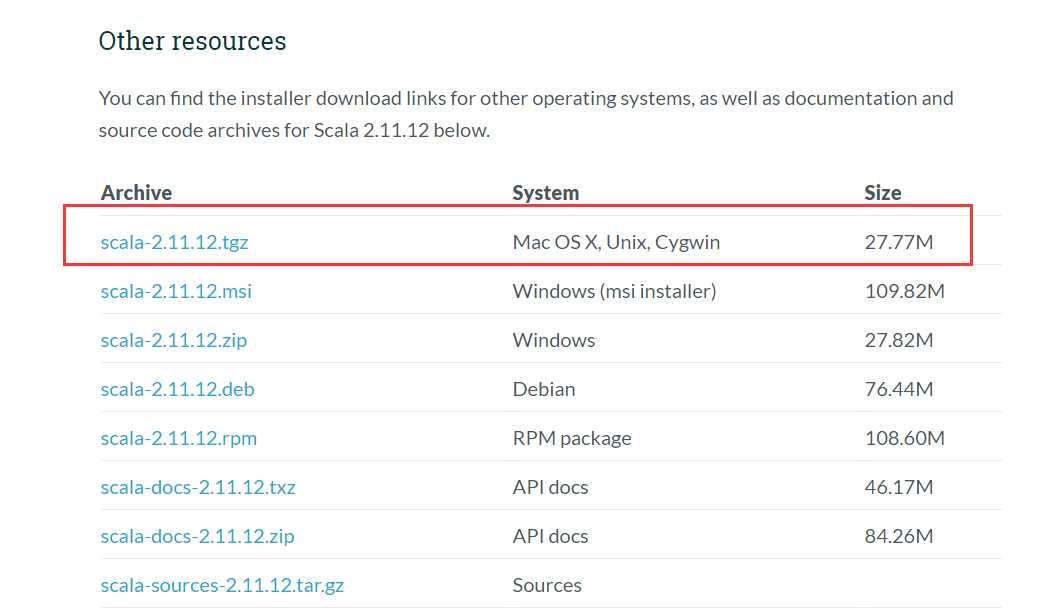Click the 27.77M size value
Screen dimensions: 1057x616
click(899, 242)
